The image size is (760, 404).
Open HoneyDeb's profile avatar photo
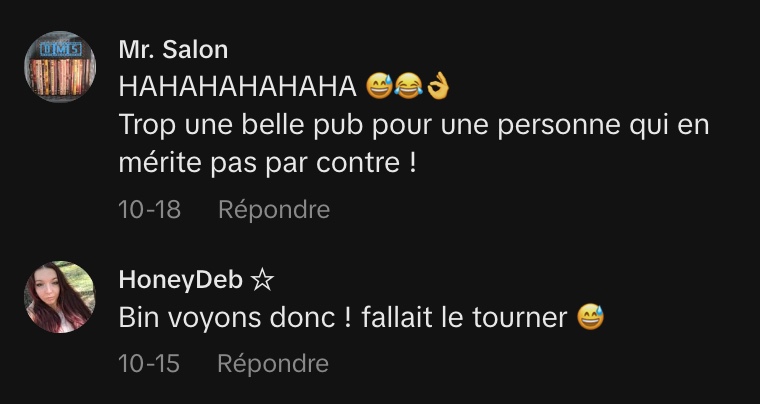coord(60,297)
